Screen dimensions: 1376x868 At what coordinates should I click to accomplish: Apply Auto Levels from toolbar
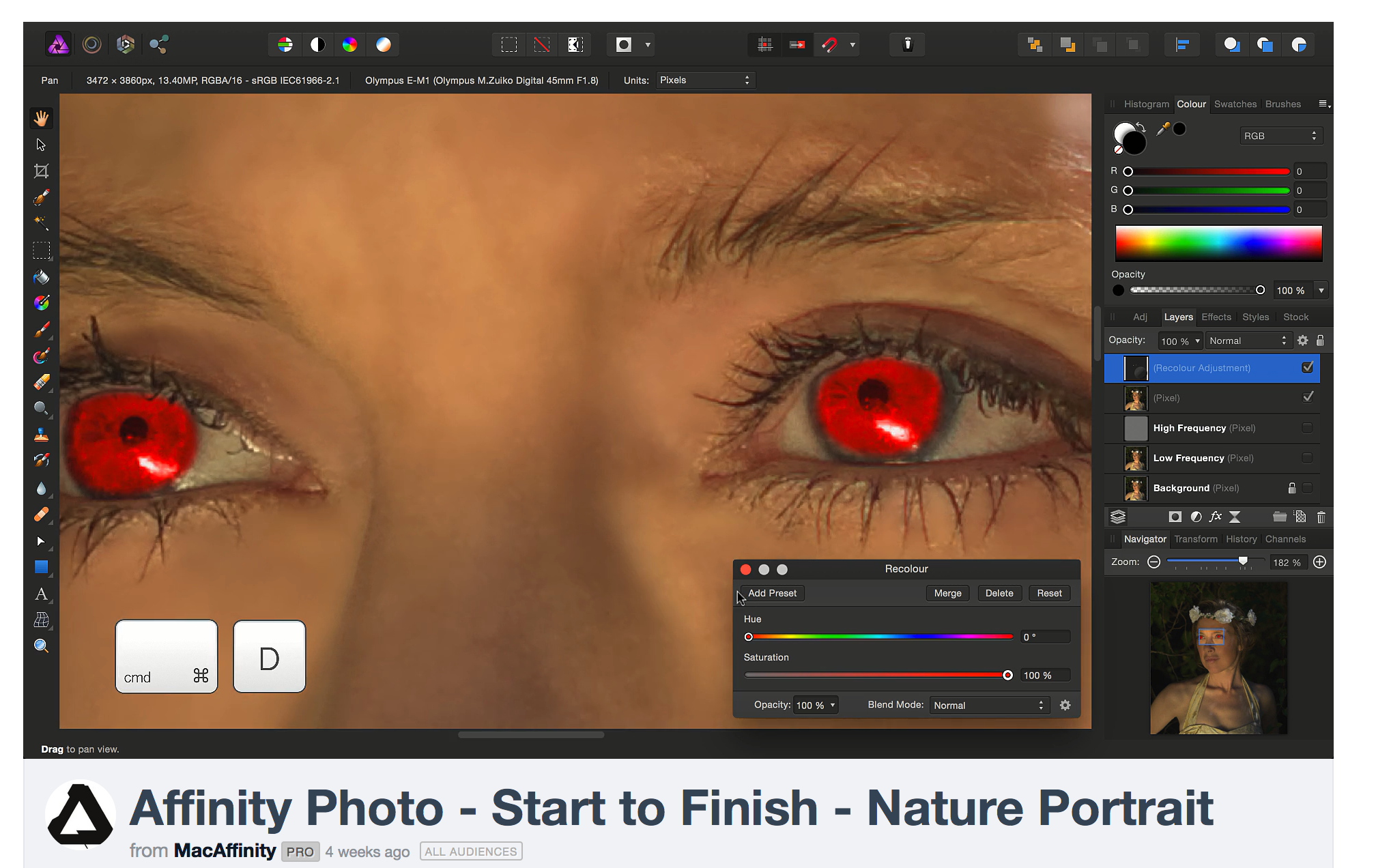click(x=285, y=45)
